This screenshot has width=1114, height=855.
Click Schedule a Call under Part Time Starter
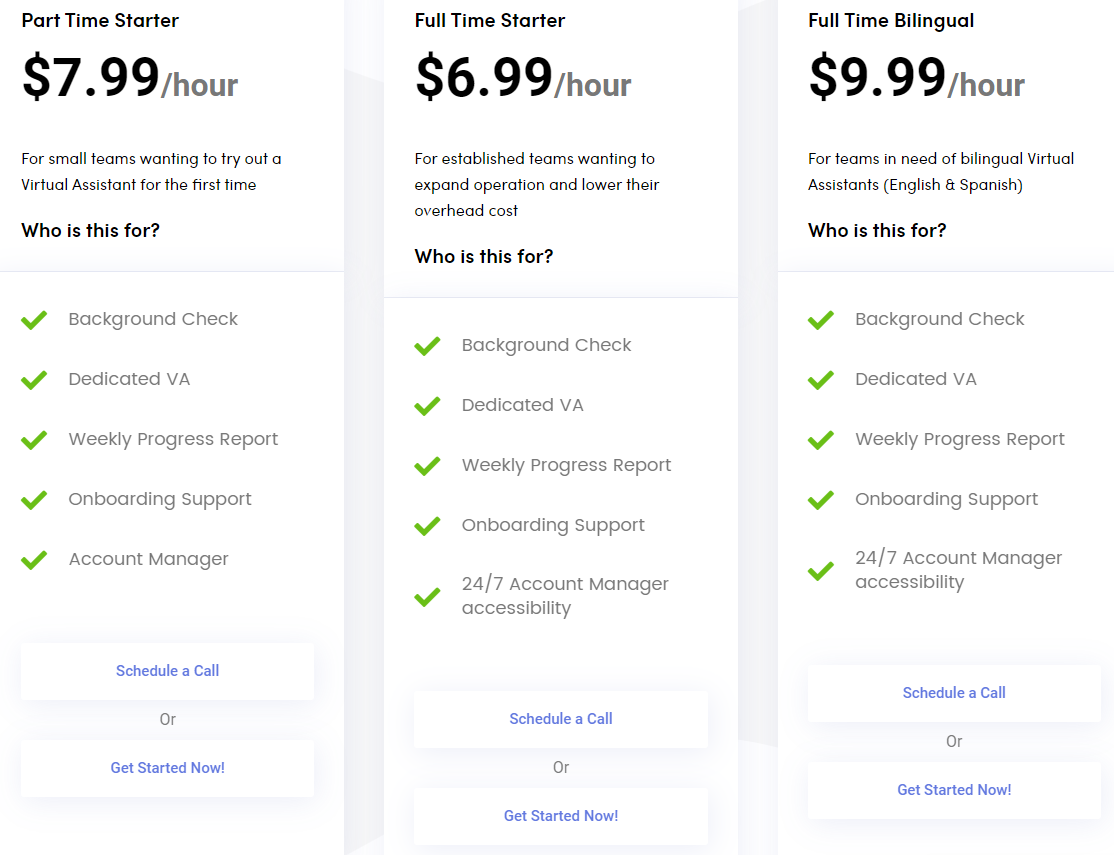point(167,671)
